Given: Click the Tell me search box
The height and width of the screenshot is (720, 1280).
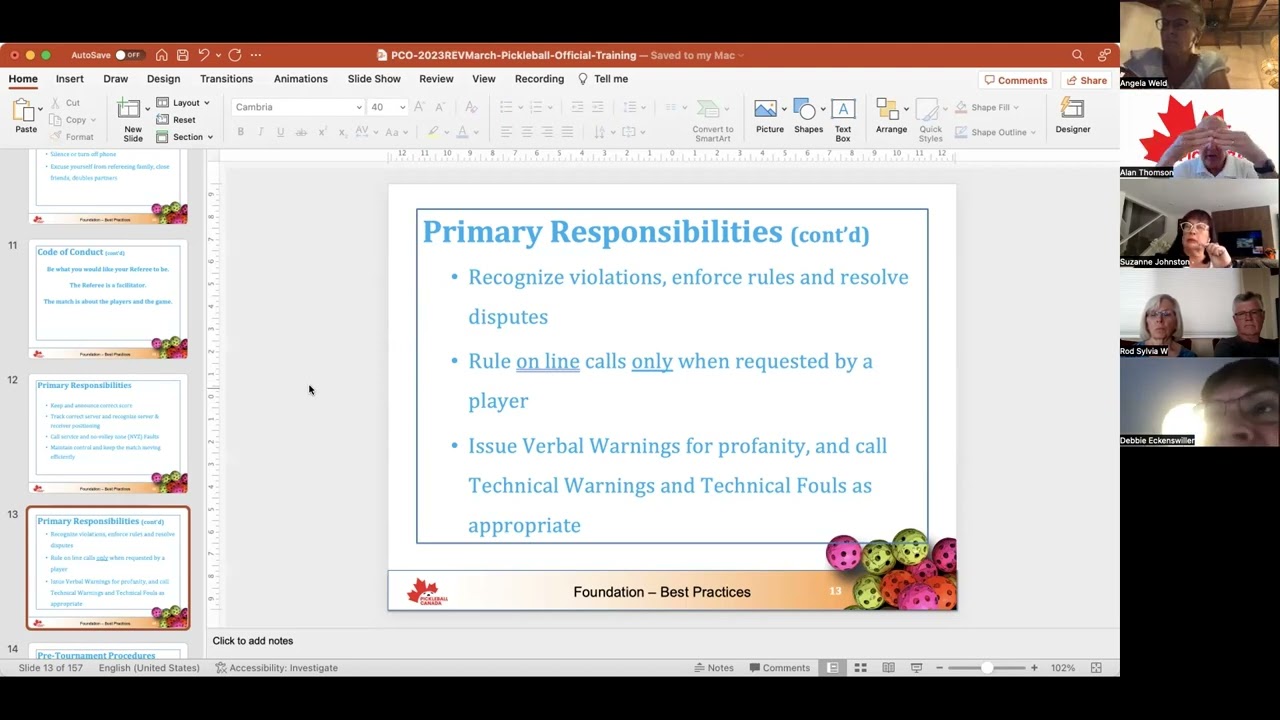Looking at the screenshot, I should click(x=603, y=79).
